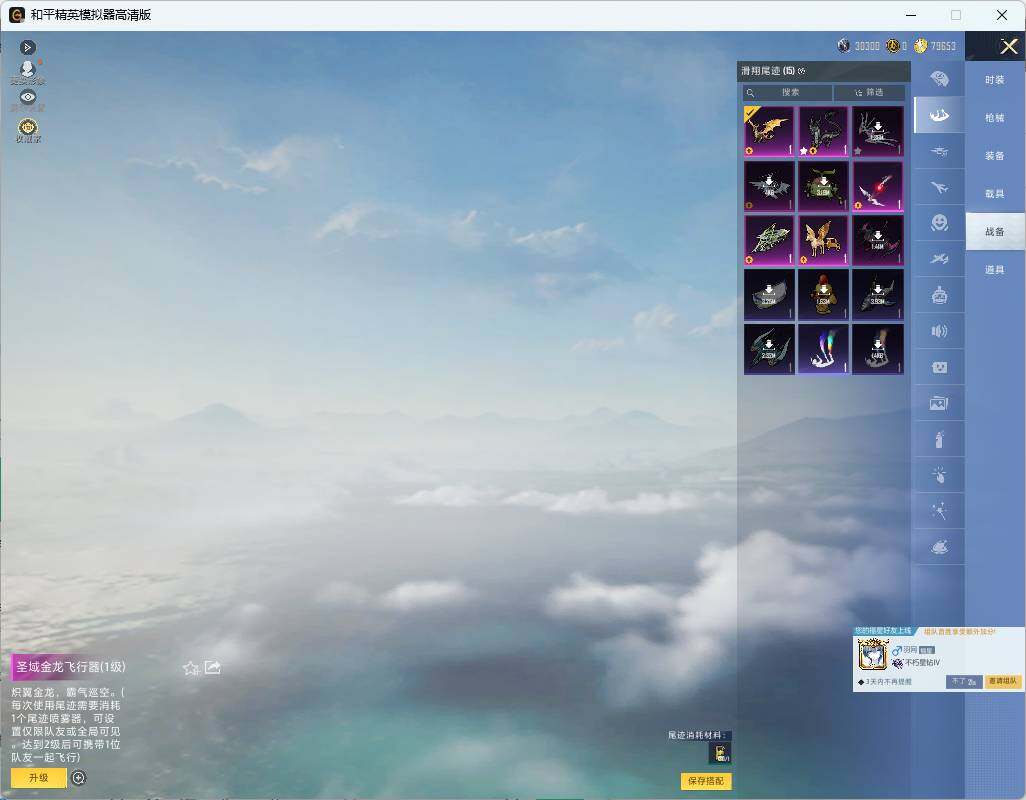This screenshot has width=1026, height=800.
Task: Open the glide trail wings category
Action: coord(939,115)
